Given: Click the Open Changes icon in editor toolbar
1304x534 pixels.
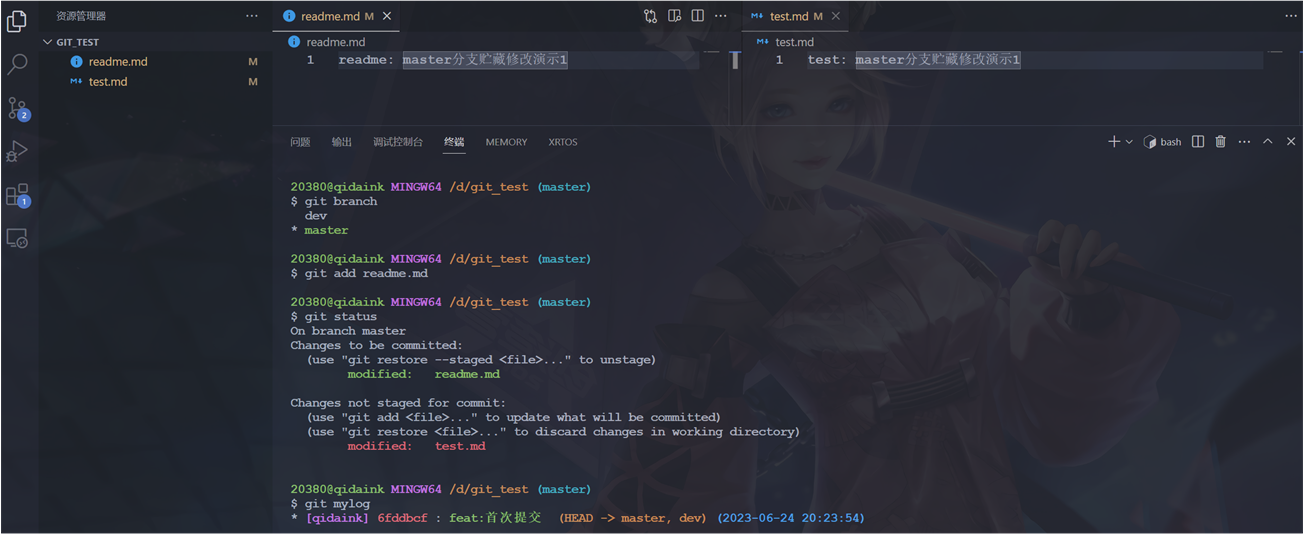Looking at the screenshot, I should (651, 16).
